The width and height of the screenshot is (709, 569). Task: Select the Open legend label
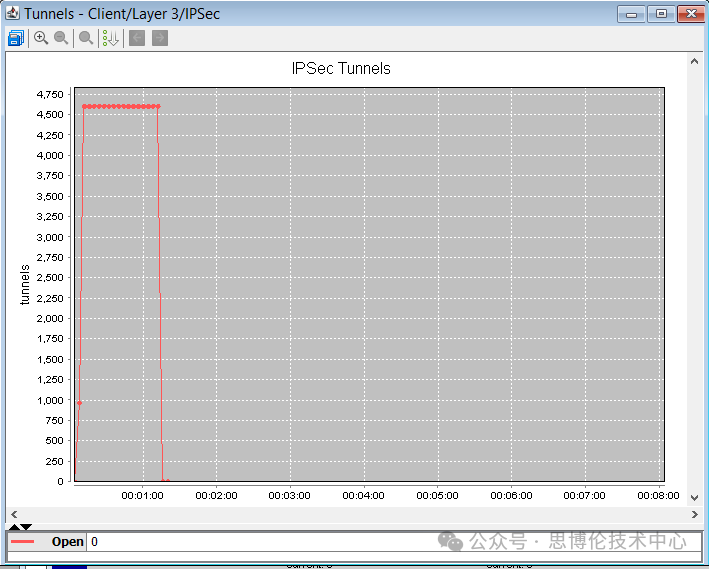coord(67,542)
